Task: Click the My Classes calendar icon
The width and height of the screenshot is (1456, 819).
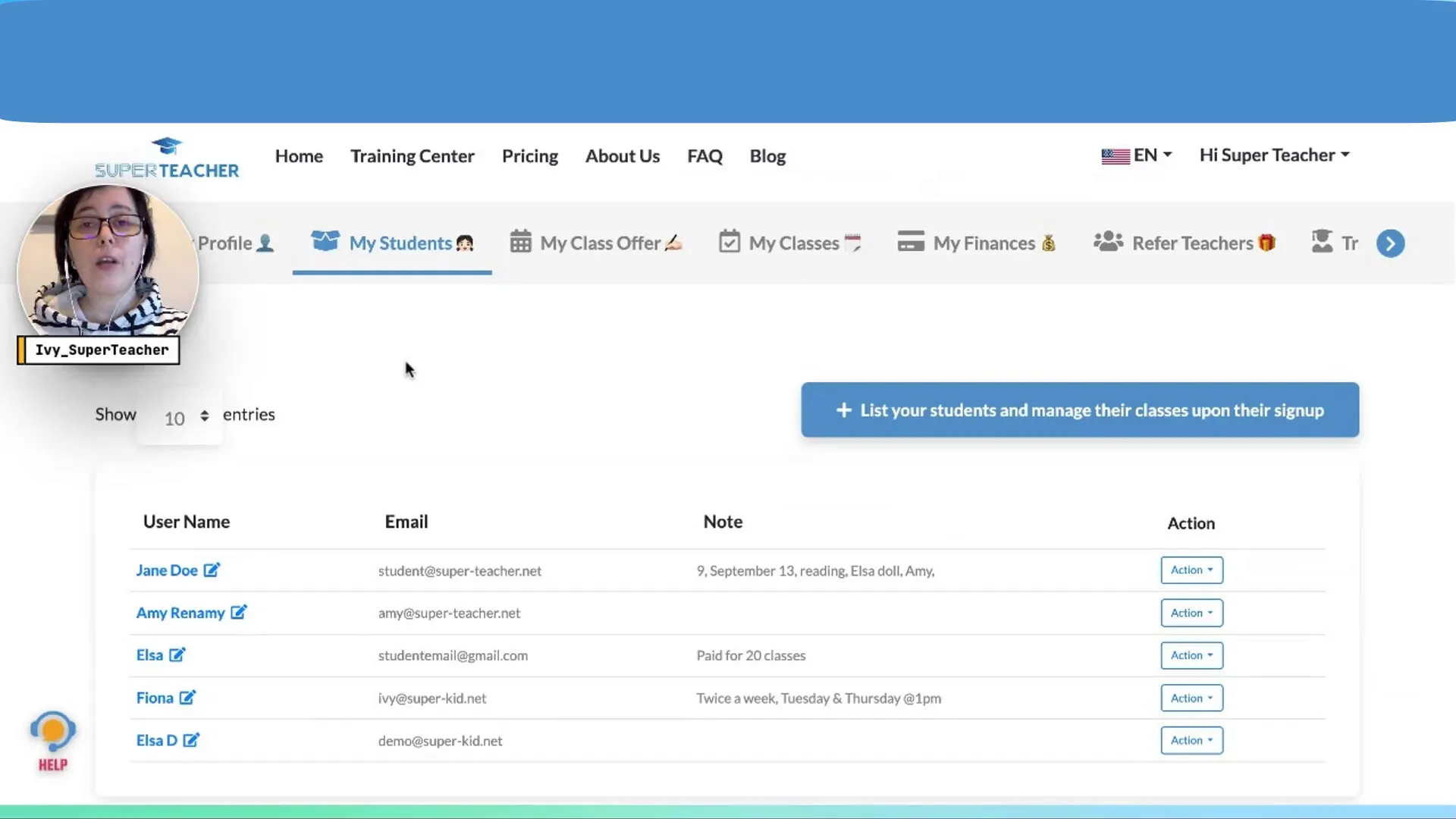Action: [x=729, y=242]
